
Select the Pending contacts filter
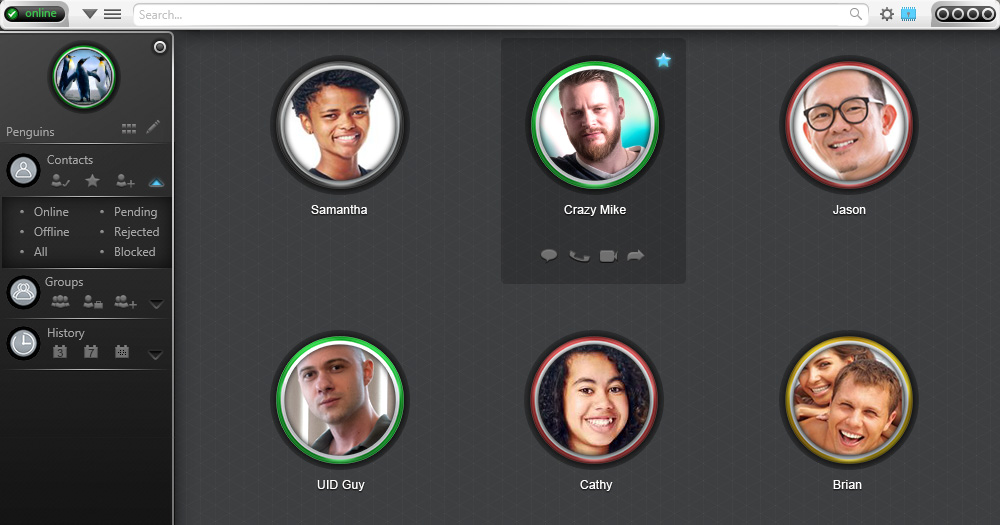pyautogui.click(x=135, y=212)
